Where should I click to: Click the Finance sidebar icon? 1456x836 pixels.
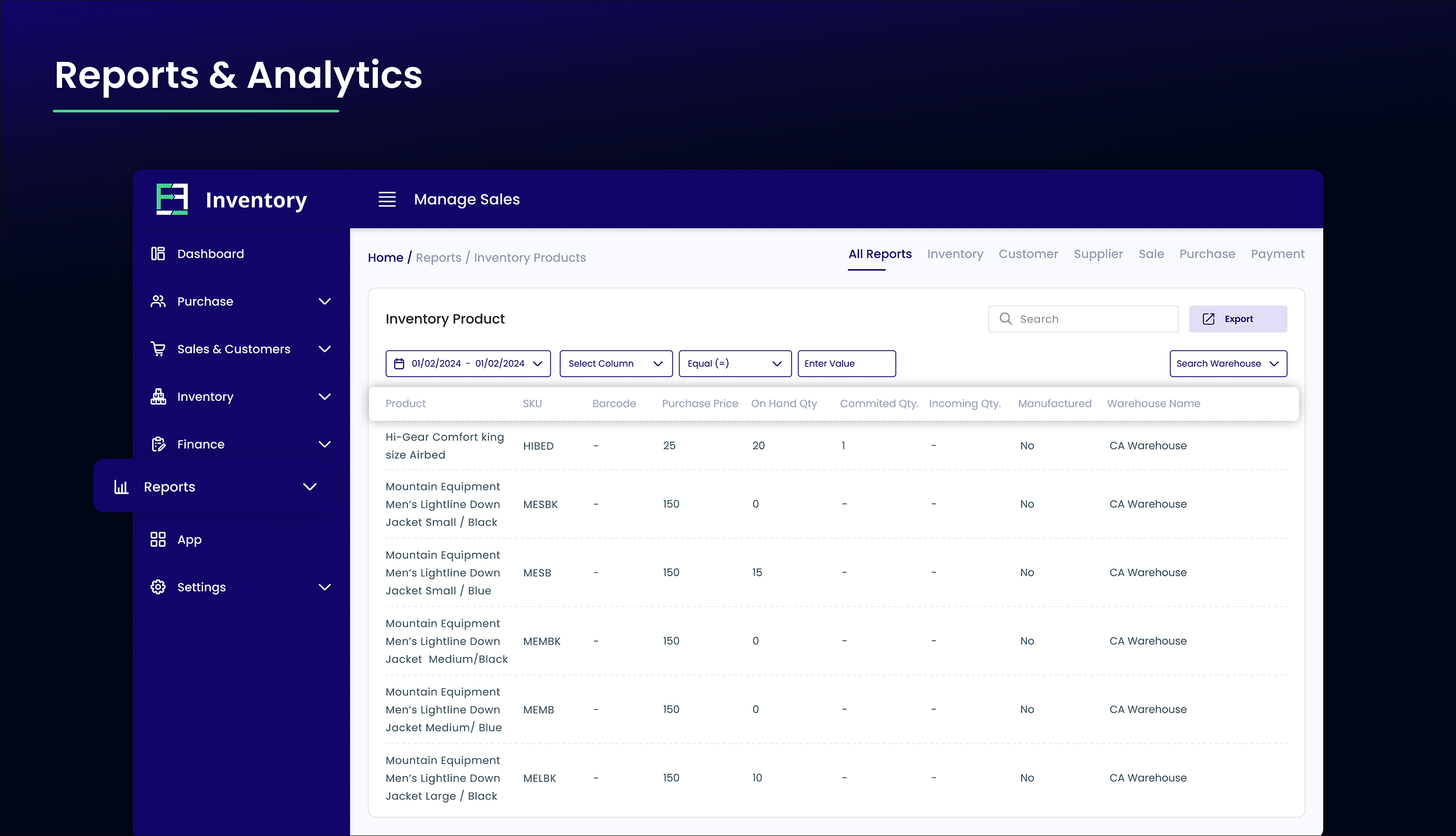point(158,444)
